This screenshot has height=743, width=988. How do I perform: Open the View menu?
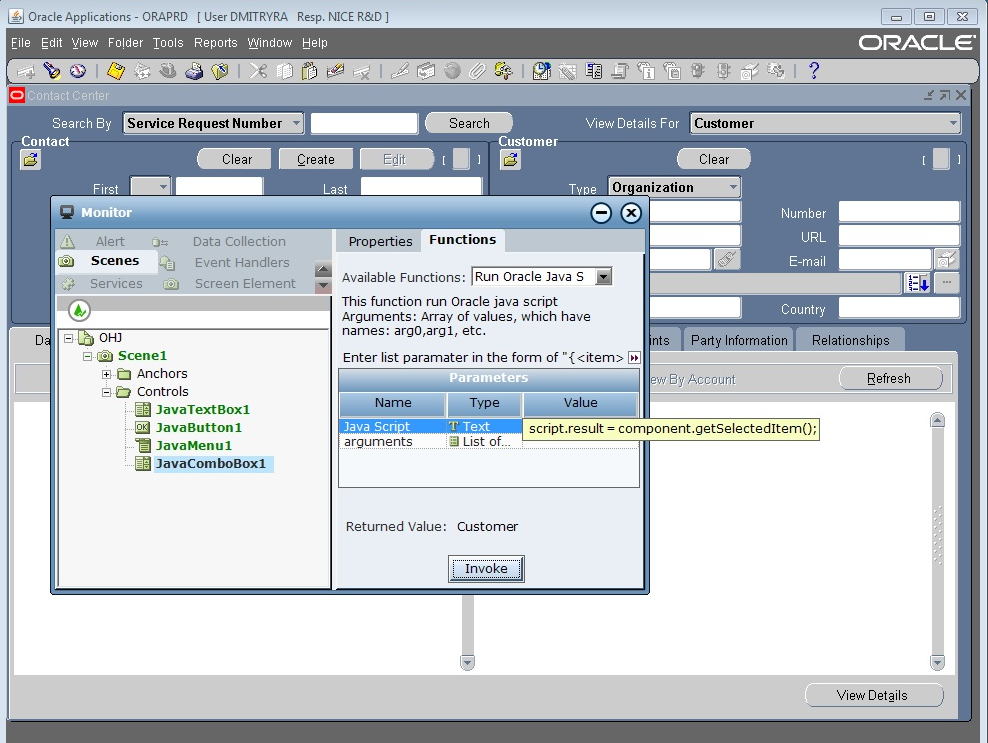(x=84, y=43)
